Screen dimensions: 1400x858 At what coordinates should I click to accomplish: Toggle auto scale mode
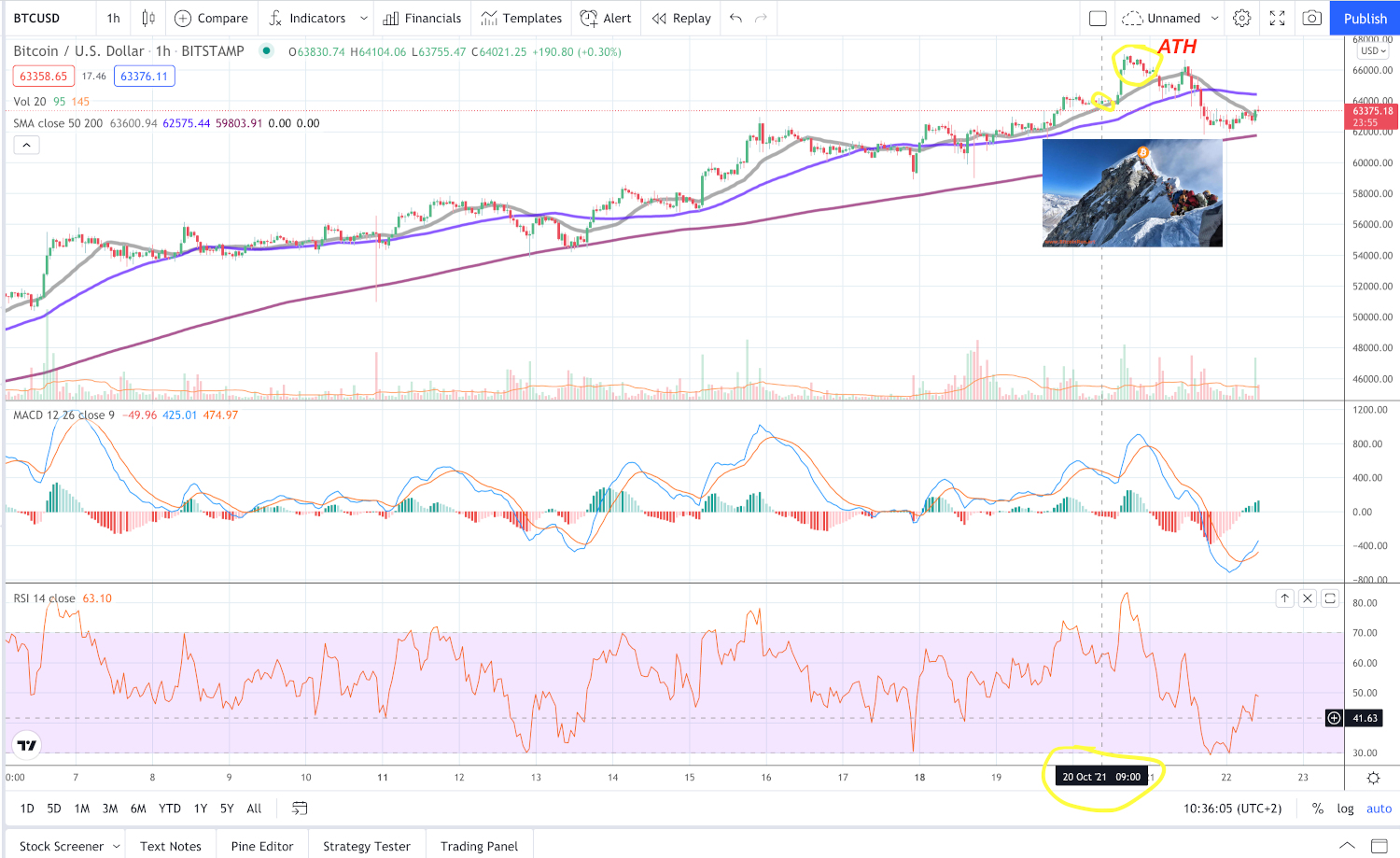pos(1379,809)
